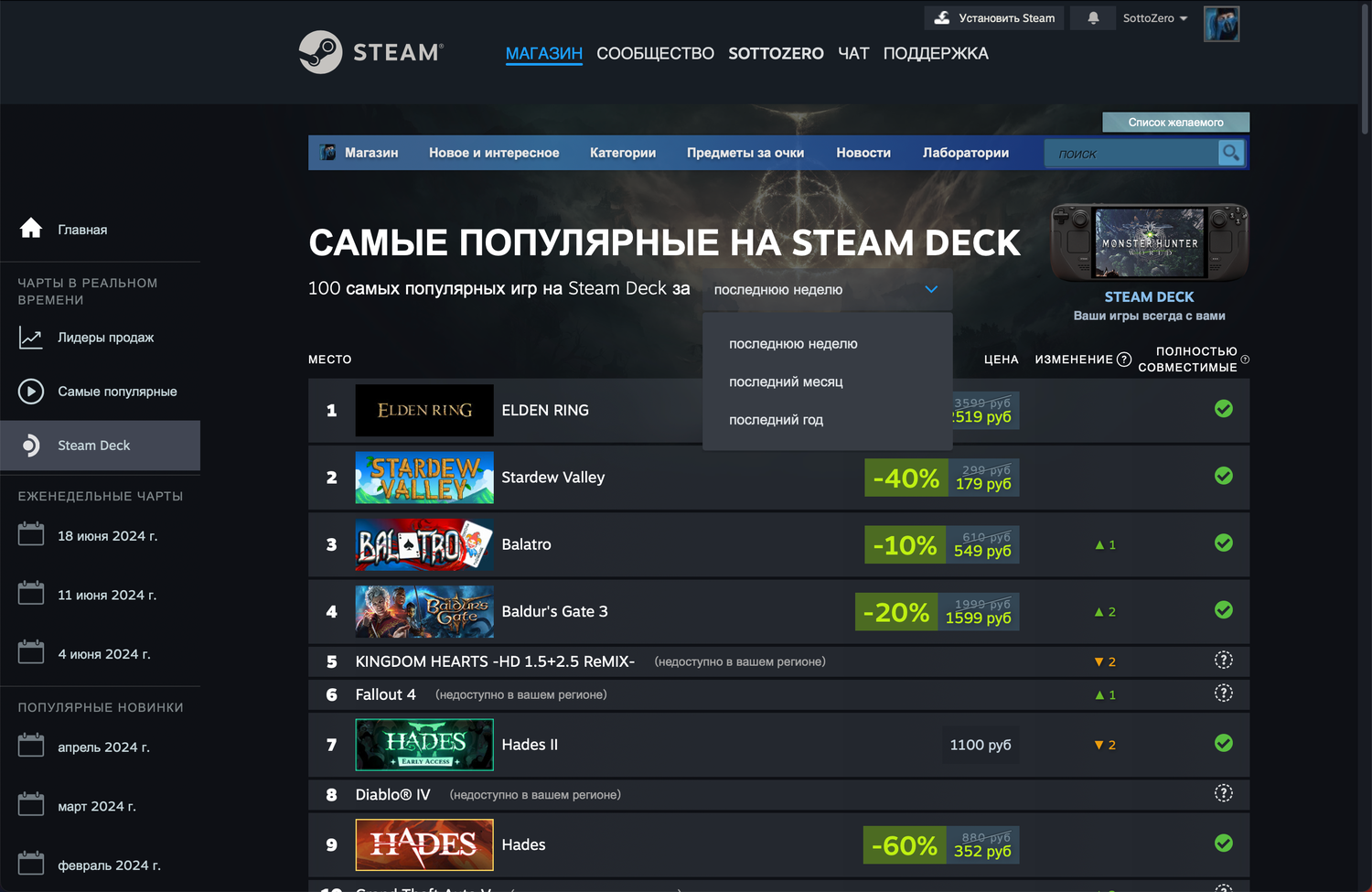Screen dimensions: 1372x892
Task: Open Новости store tab
Action: tap(863, 153)
